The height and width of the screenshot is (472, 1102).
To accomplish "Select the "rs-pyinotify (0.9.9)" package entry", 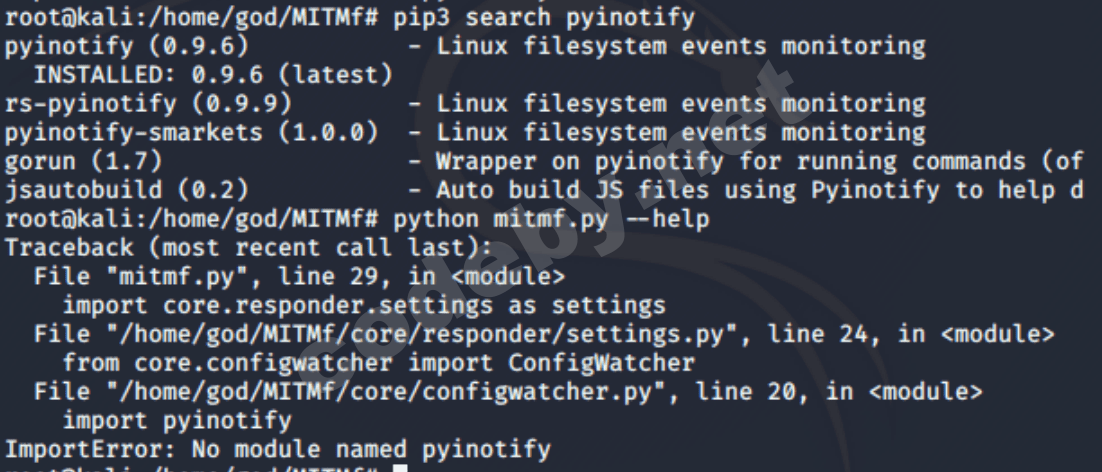I will click(148, 103).
